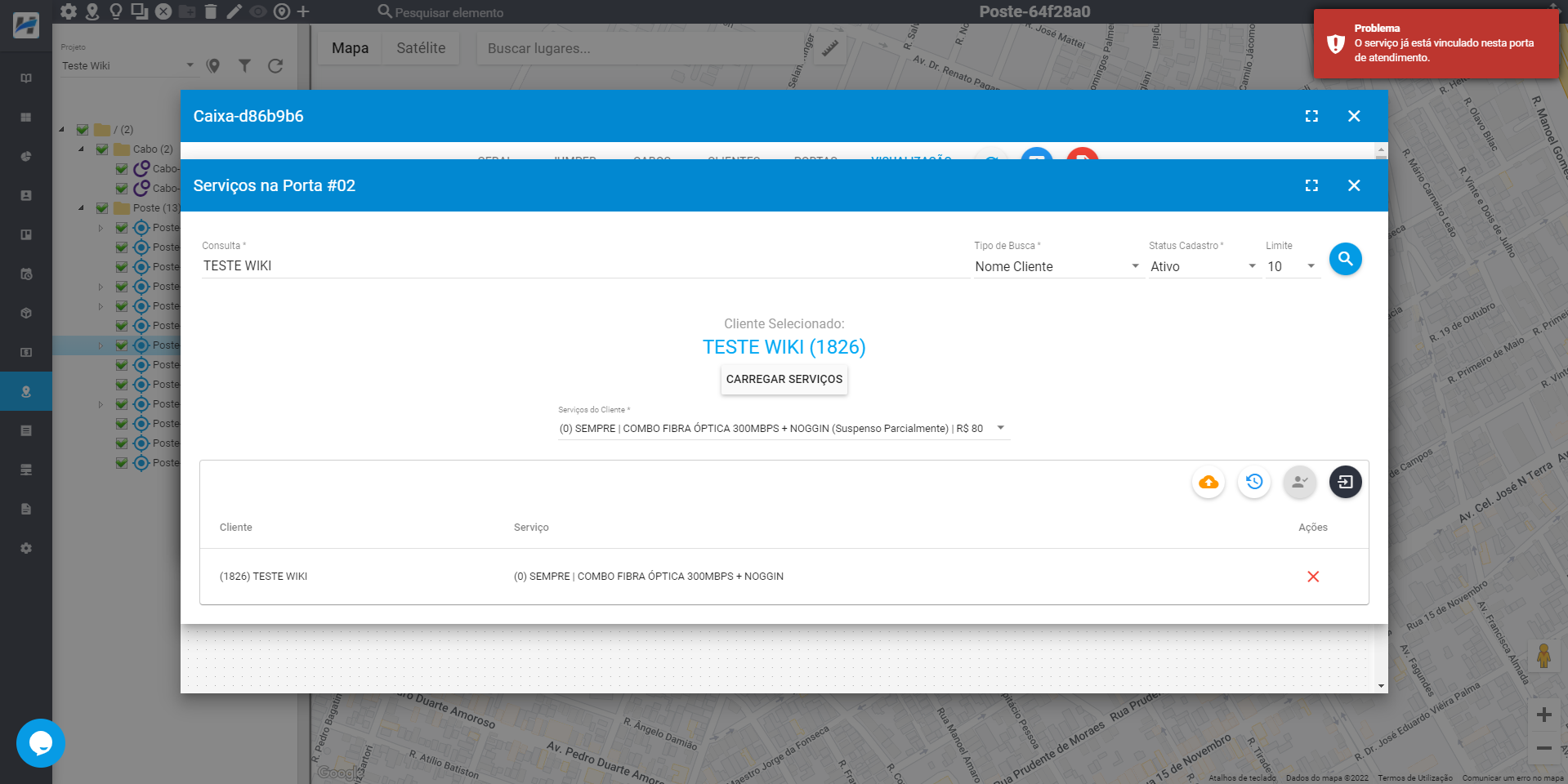The width and height of the screenshot is (1568, 784).
Task: Click the settings gear in top toolbar
Action: pyautogui.click(x=69, y=11)
